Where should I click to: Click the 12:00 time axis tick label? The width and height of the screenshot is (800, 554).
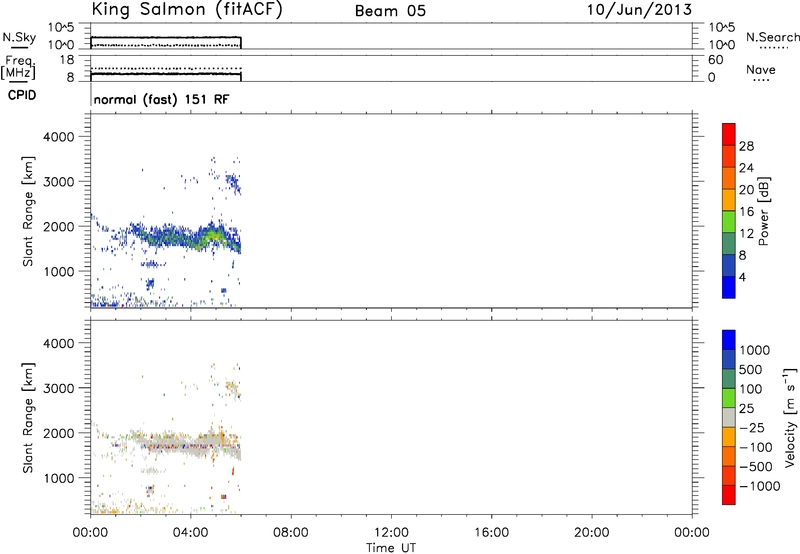[x=391, y=533]
